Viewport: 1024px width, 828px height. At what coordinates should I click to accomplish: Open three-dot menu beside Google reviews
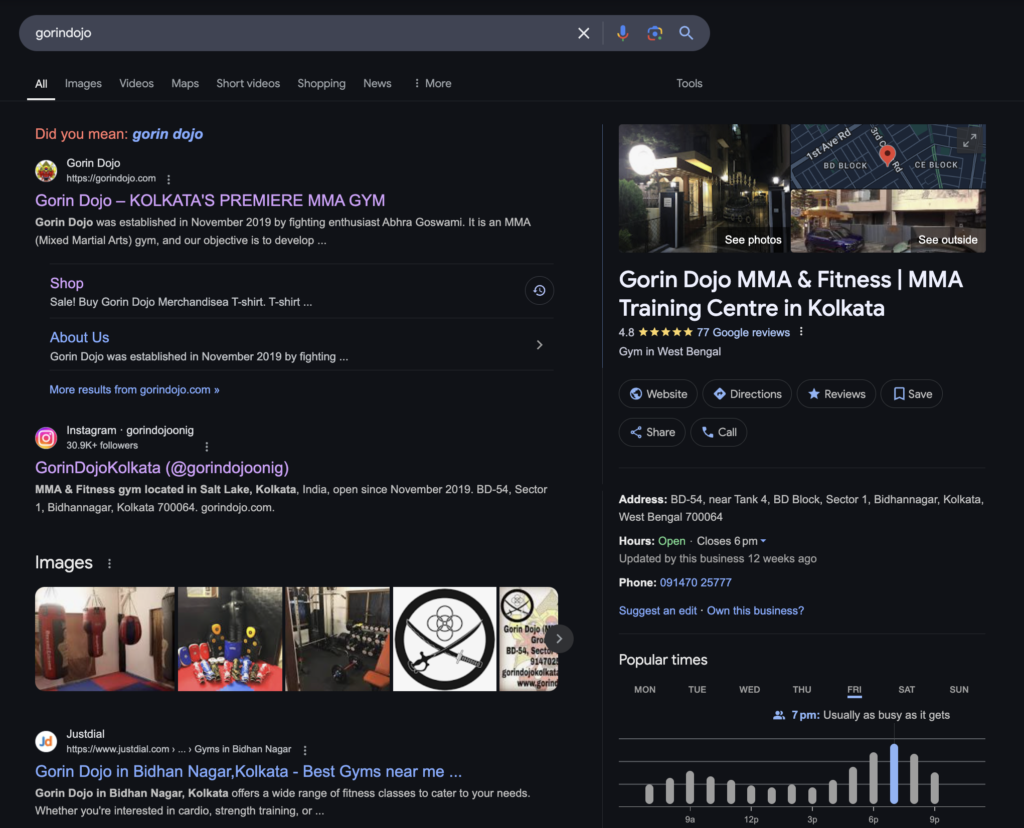tap(801, 332)
